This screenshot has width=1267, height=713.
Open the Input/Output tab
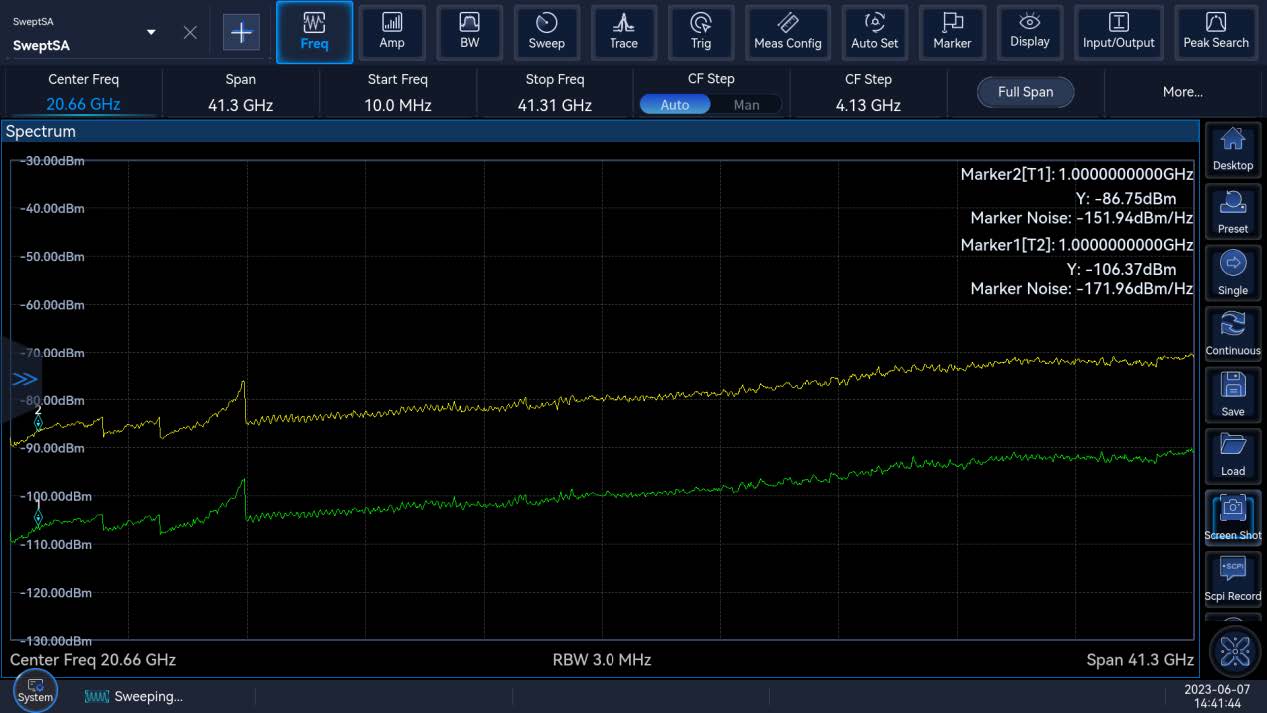point(1118,32)
